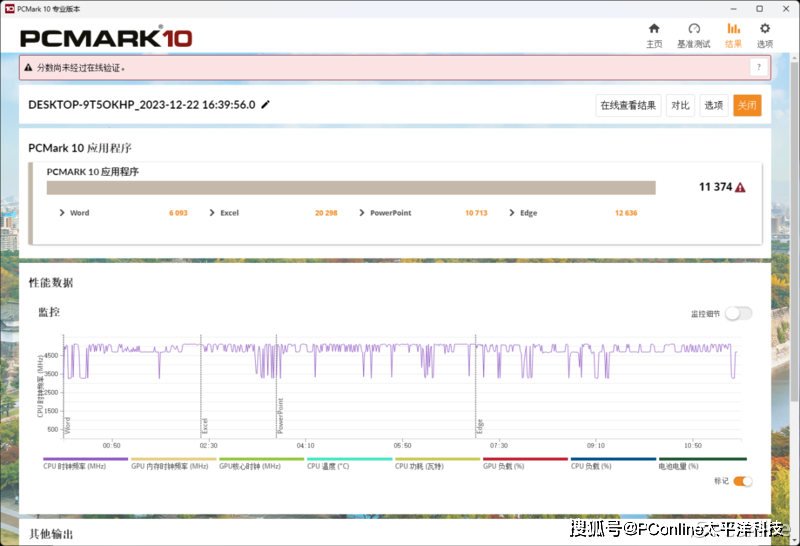Click the Excel marker on the chart

[x=205, y=426]
